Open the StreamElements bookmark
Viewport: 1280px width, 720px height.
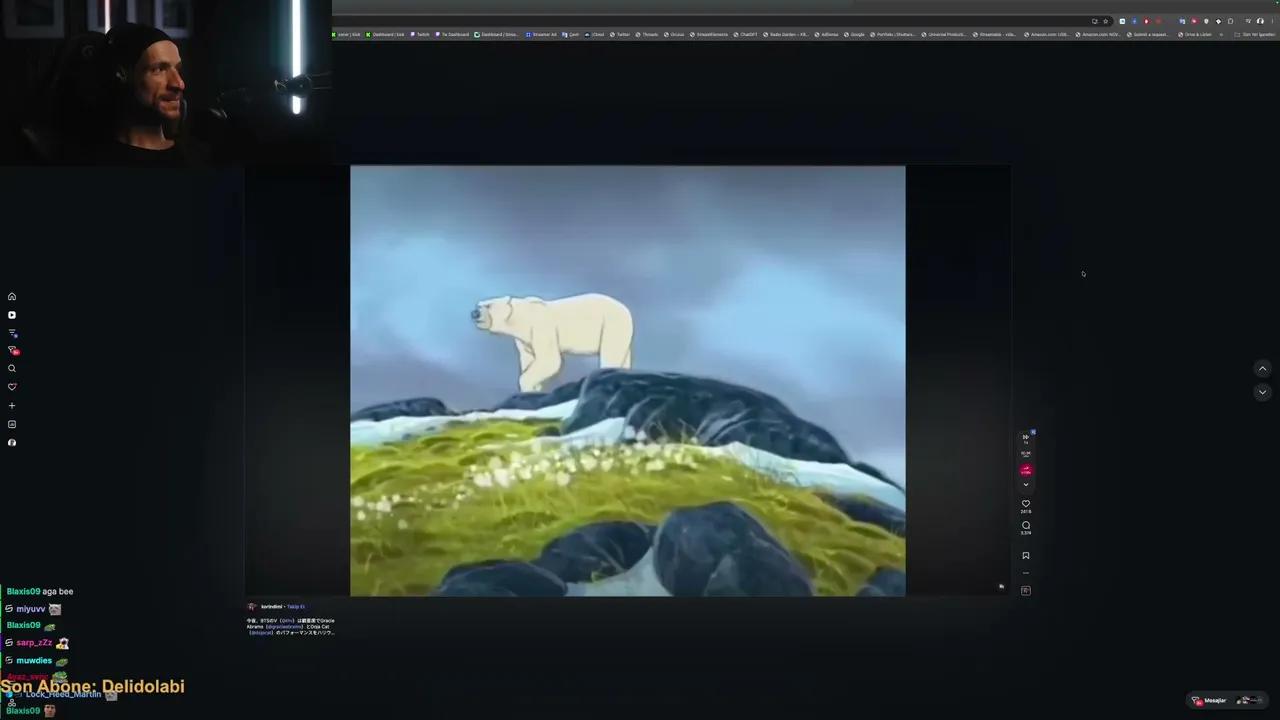(x=709, y=35)
